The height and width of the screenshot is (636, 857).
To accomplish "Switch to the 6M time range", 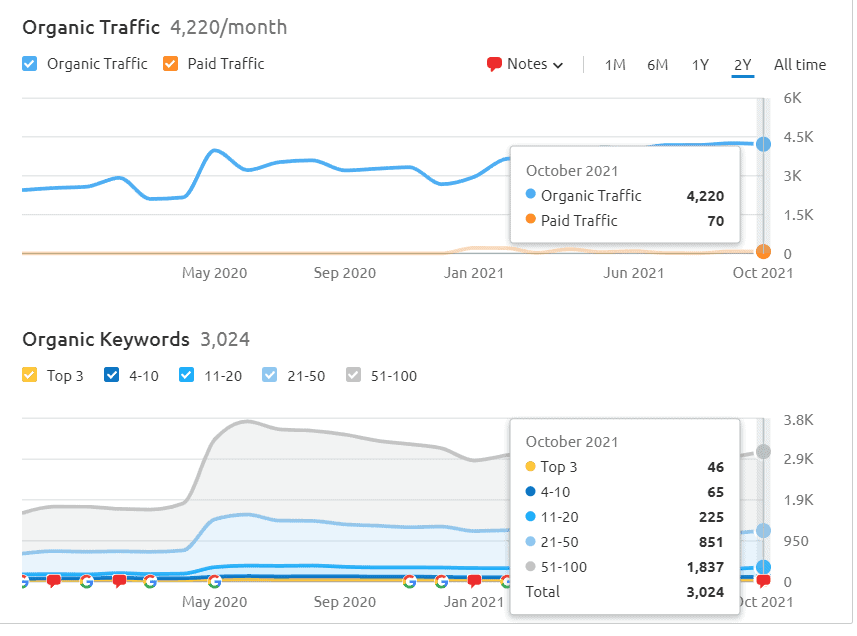I will pyautogui.click(x=658, y=65).
